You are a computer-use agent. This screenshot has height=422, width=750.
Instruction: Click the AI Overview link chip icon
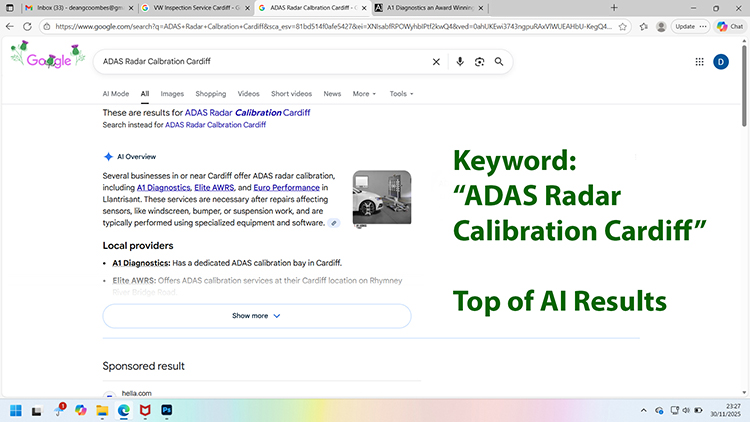point(334,223)
